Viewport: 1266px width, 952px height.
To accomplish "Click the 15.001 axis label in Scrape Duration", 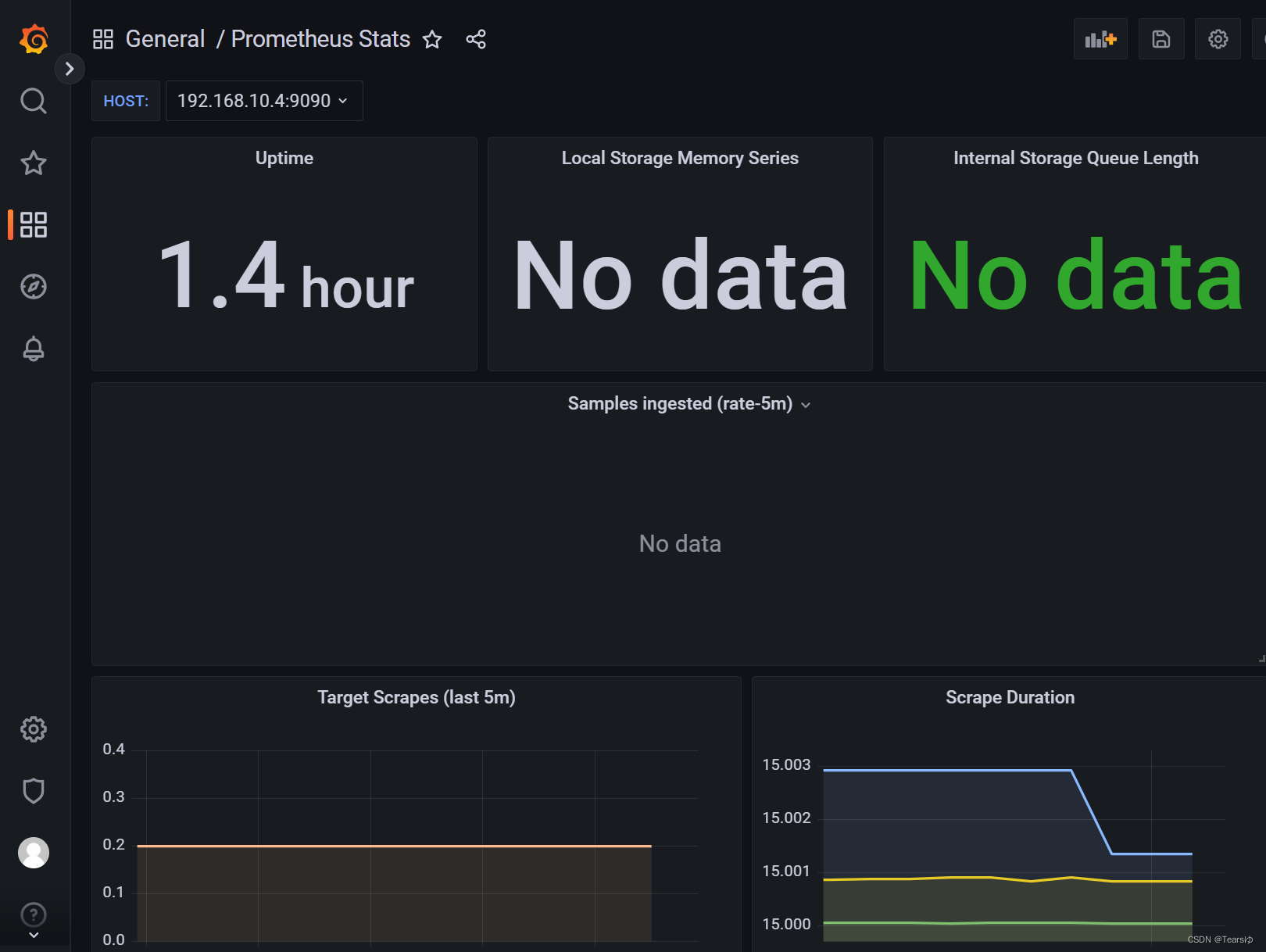I will point(786,871).
